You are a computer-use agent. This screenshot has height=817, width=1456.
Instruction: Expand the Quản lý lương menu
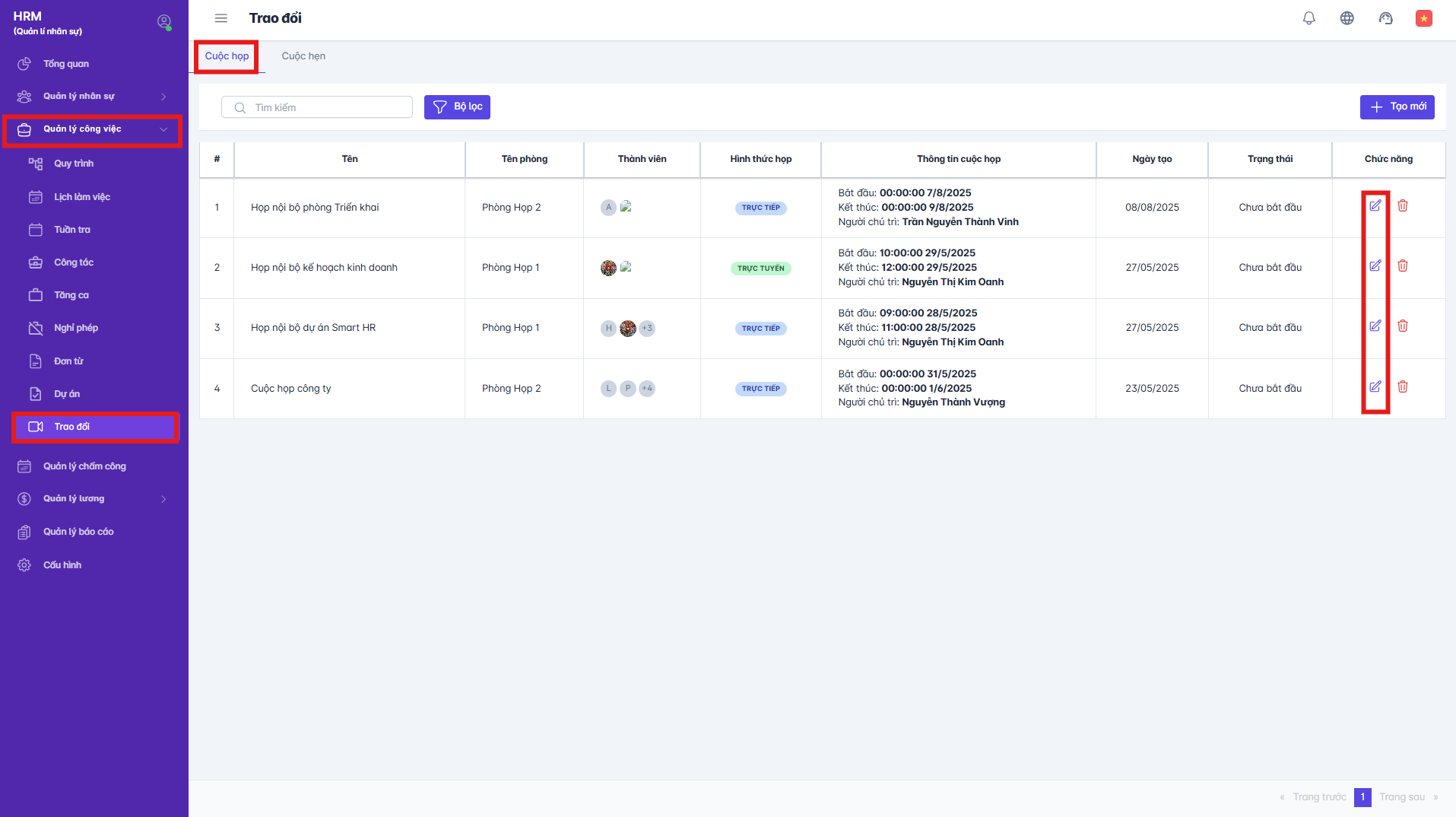coord(163,498)
